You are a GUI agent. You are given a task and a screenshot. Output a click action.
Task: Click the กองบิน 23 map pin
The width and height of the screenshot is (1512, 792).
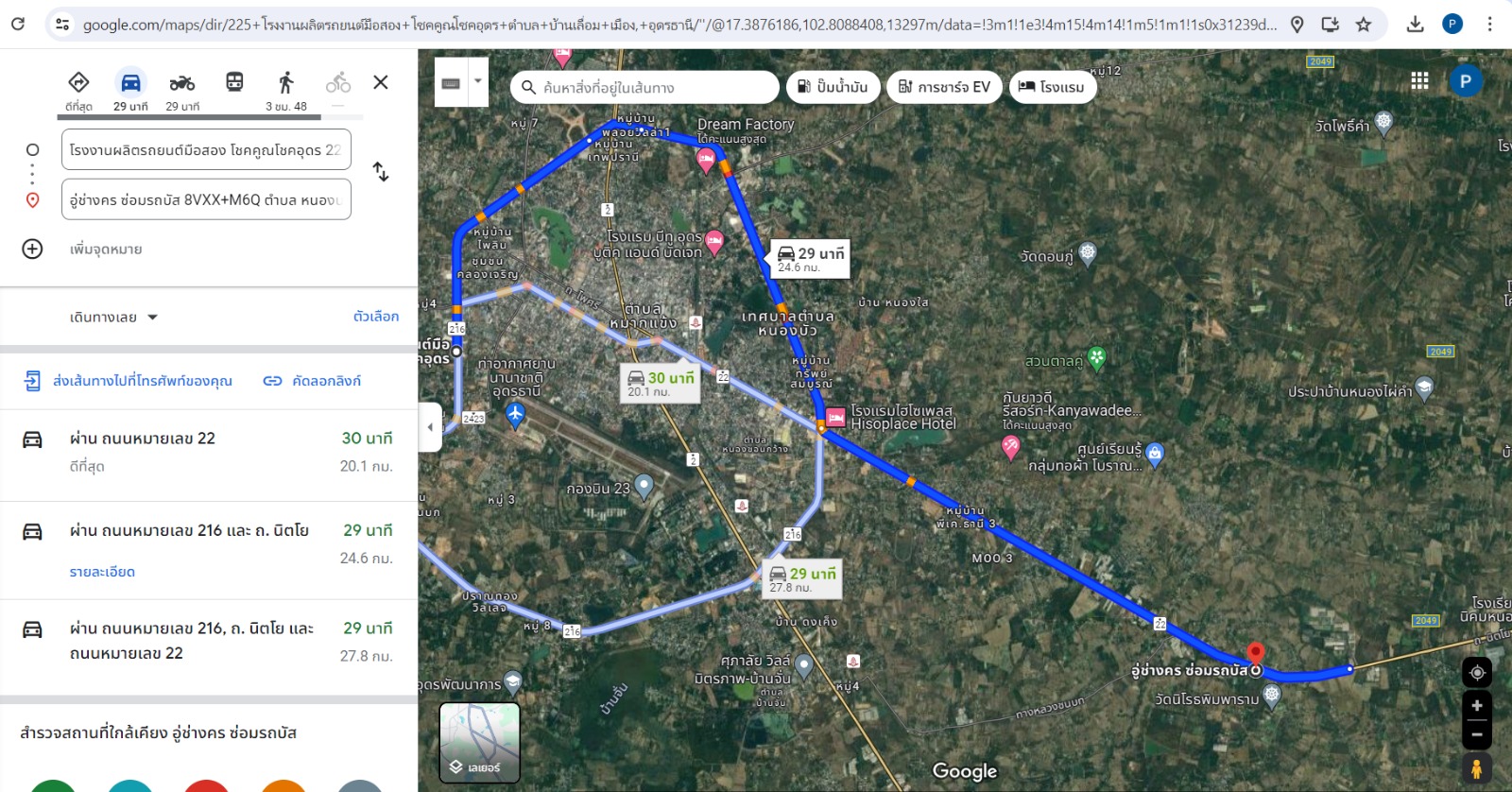click(644, 487)
